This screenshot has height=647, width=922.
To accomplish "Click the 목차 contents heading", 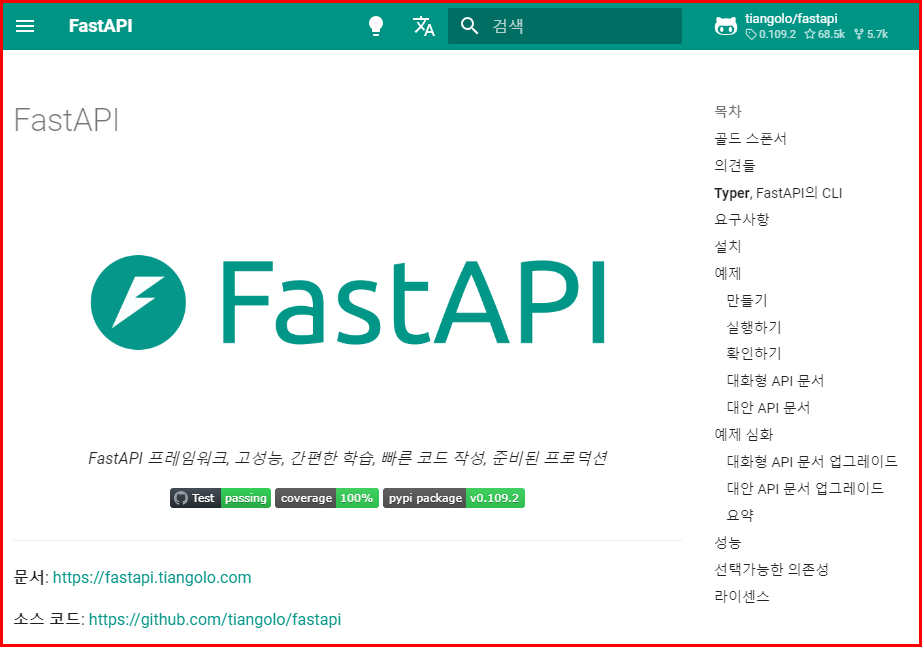I will coord(727,112).
